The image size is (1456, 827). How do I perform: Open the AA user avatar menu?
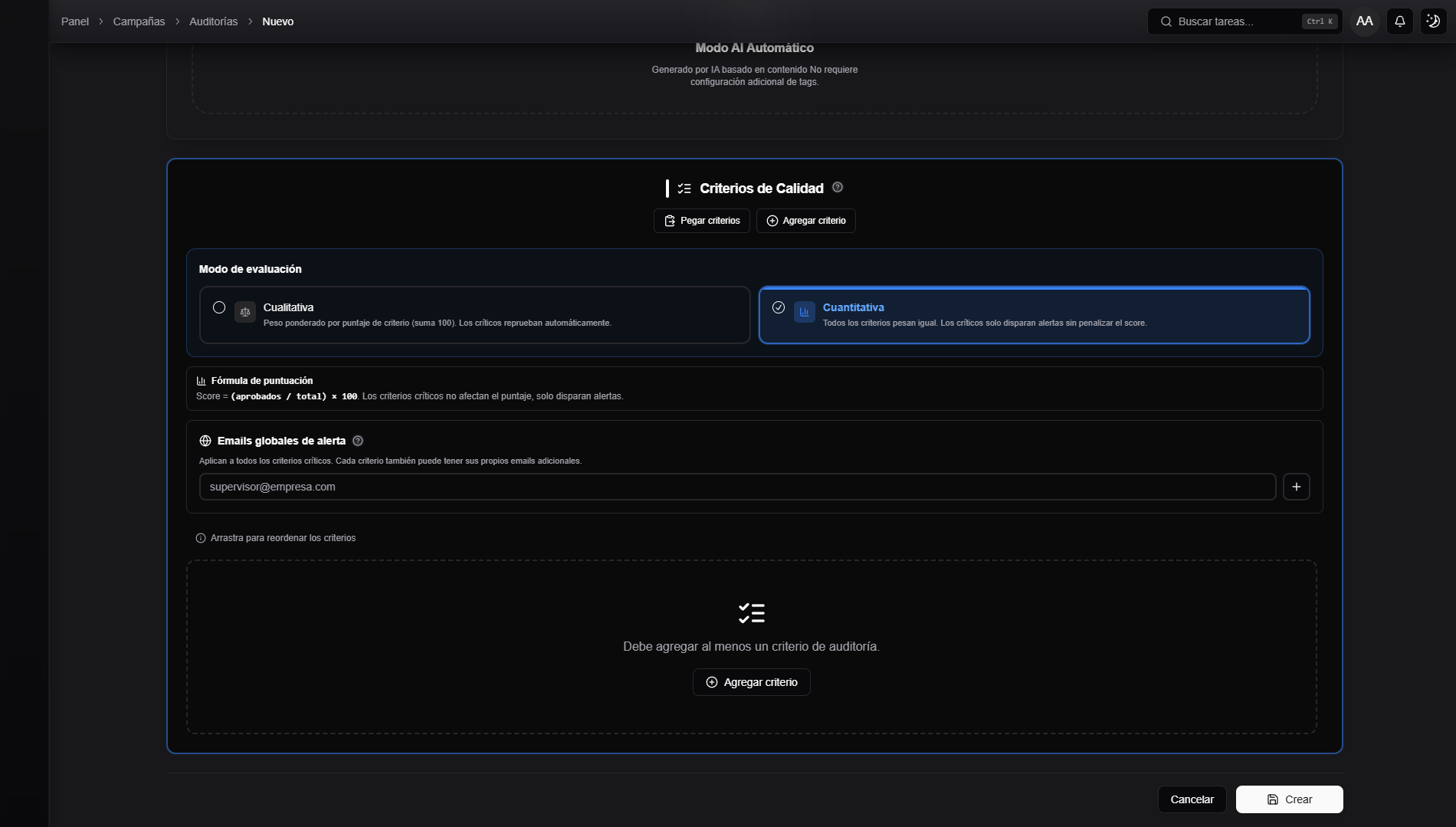click(1364, 21)
